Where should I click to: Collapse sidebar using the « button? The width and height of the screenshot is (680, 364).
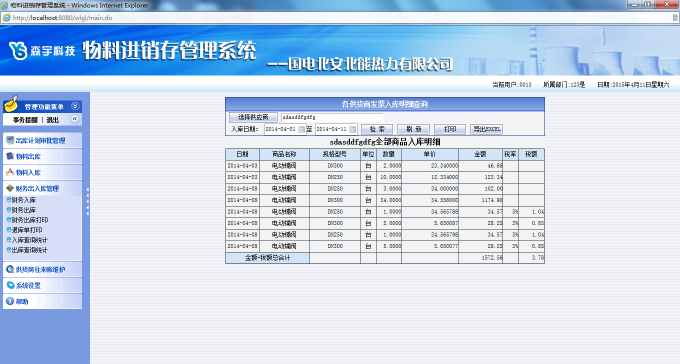(x=75, y=118)
